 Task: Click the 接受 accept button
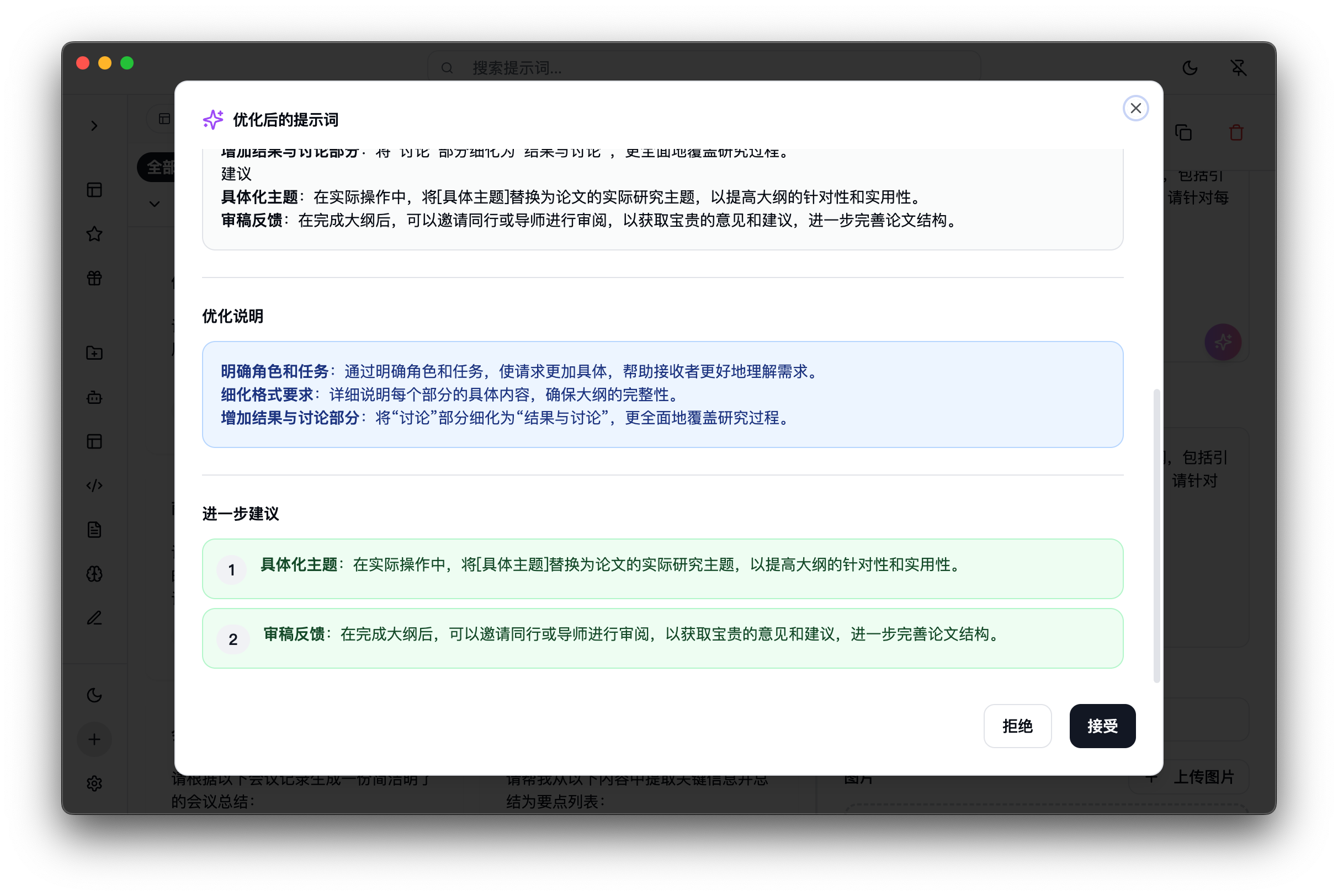[1102, 726]
